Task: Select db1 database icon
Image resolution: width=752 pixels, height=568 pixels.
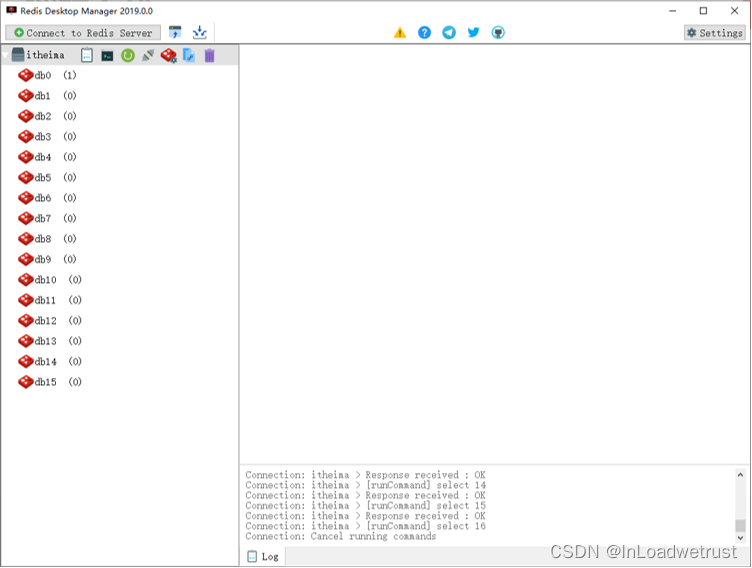Action: pyautogui.click(x=25, y=96)
